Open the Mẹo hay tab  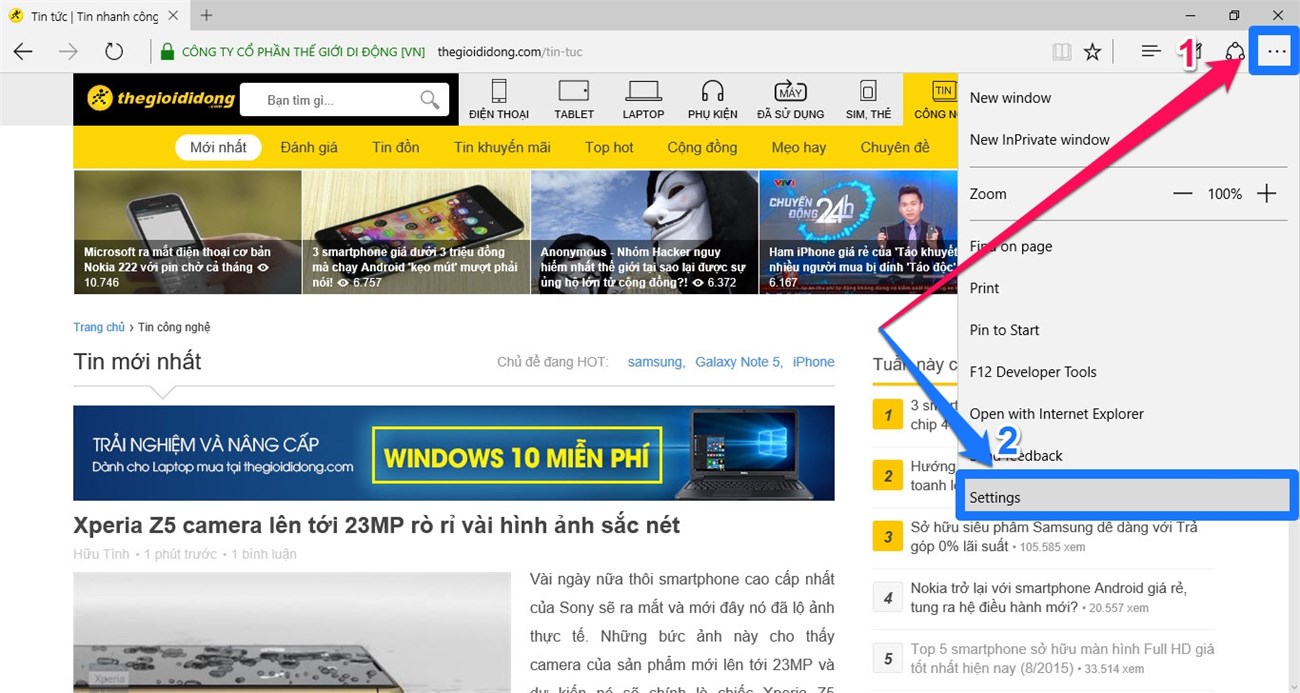point(799,147)
